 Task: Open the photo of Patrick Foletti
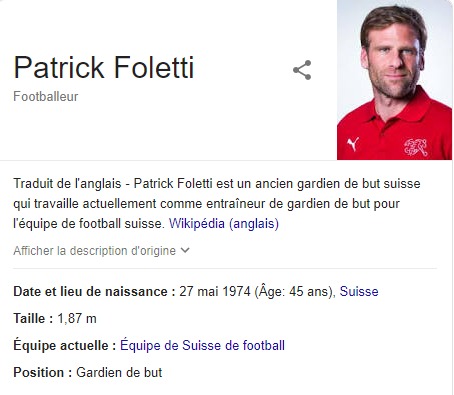point(395,80)
